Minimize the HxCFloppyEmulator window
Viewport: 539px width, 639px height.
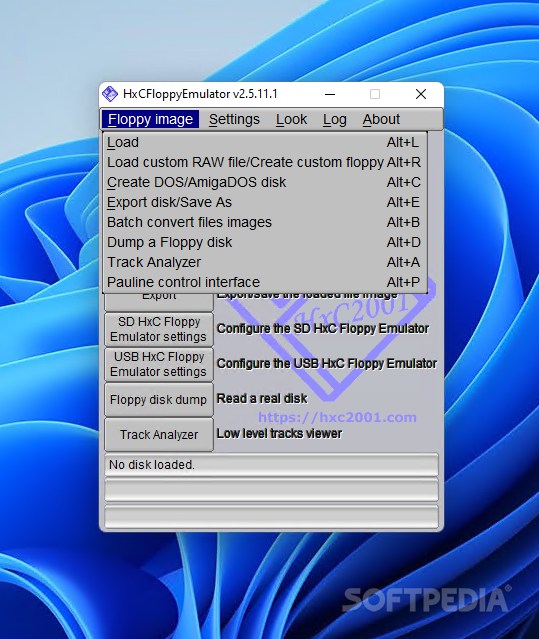330,94
